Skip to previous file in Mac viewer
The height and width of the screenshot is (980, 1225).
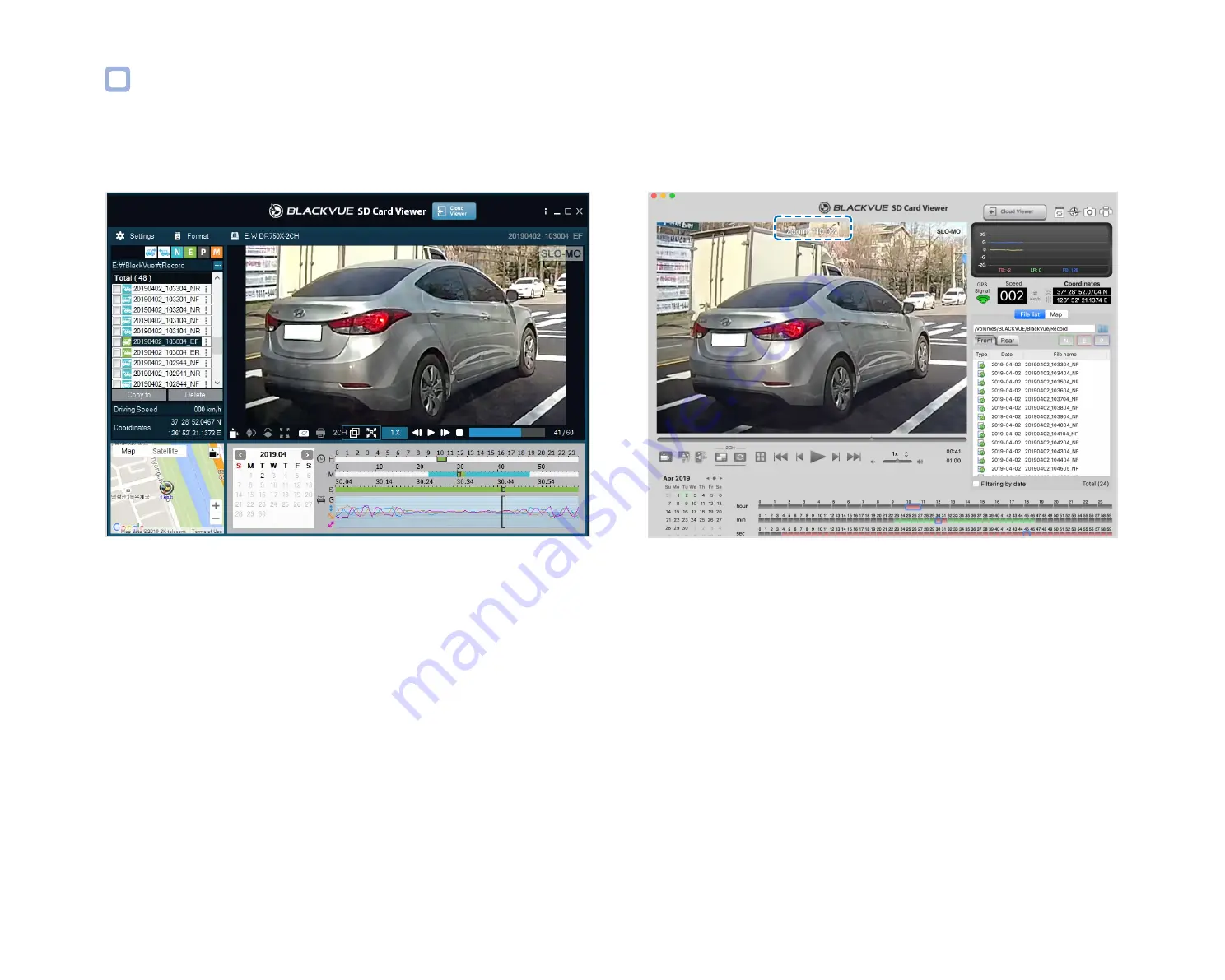point(780,457)
